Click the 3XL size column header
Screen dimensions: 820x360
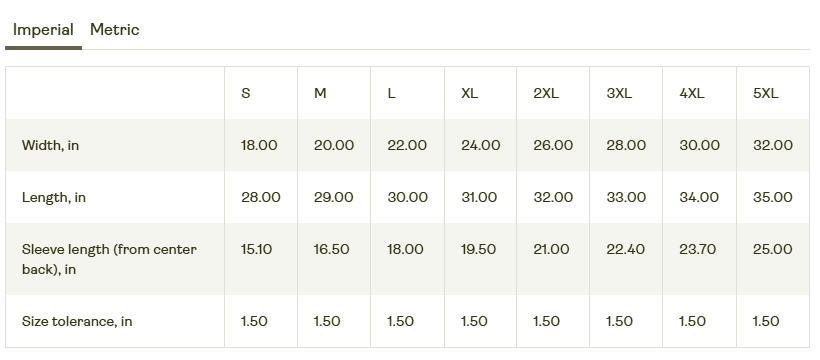[619, 93]
